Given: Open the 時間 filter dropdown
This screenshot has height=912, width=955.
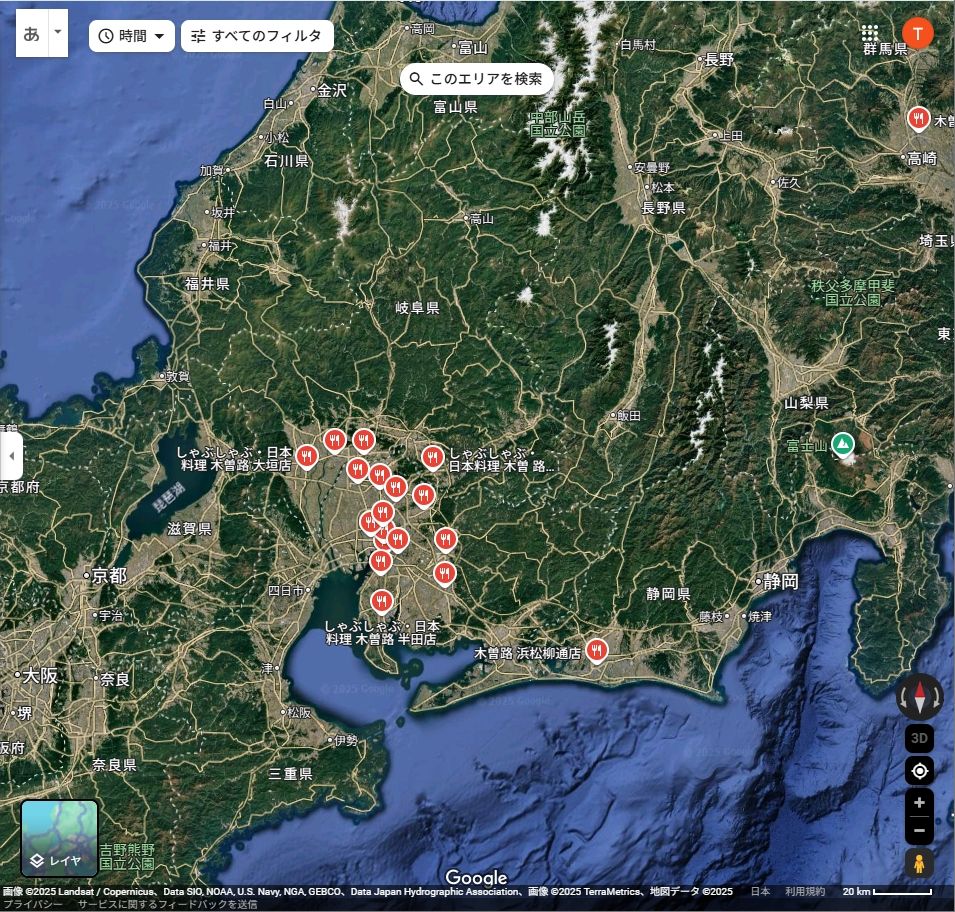Looking at the screenshot, I should (132, 36).
